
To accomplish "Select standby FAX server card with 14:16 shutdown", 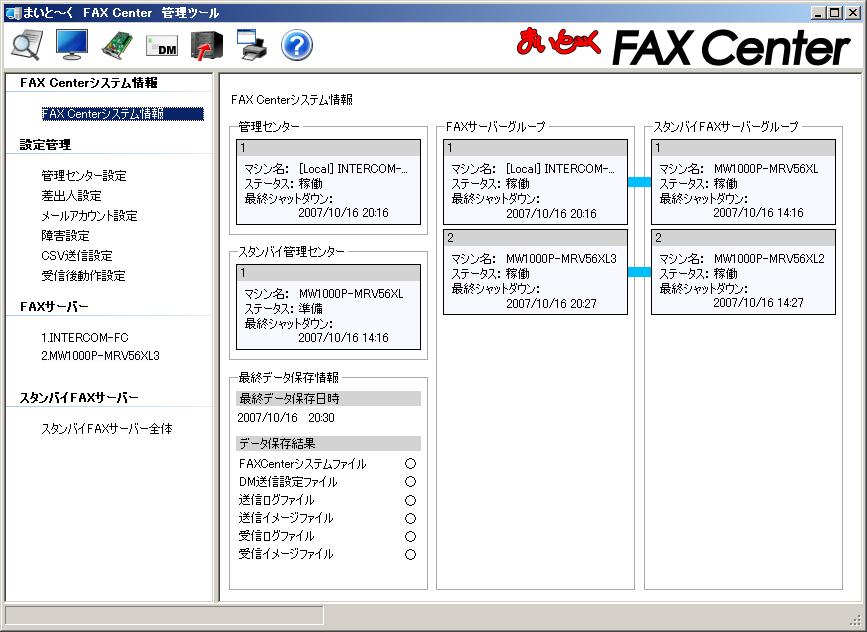I will click(743, 182).
